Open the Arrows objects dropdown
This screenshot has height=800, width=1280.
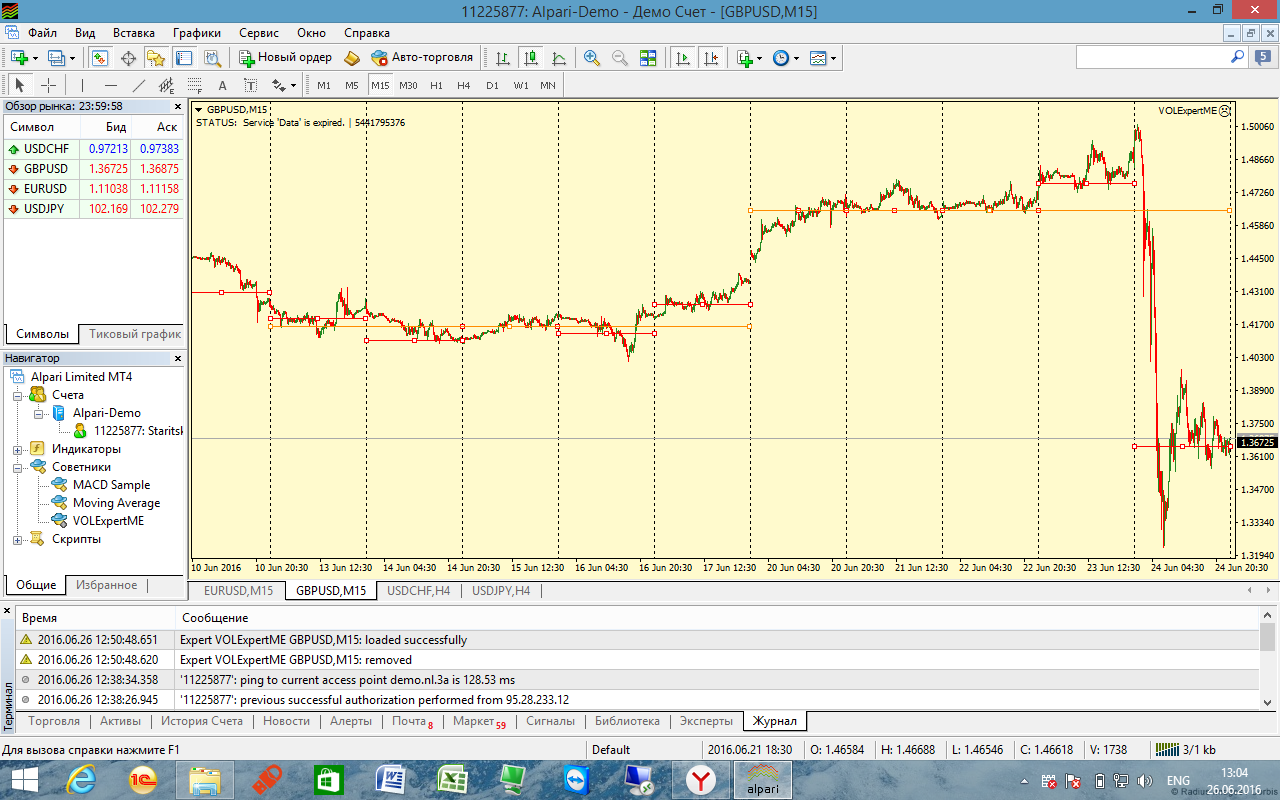[284, 85]
